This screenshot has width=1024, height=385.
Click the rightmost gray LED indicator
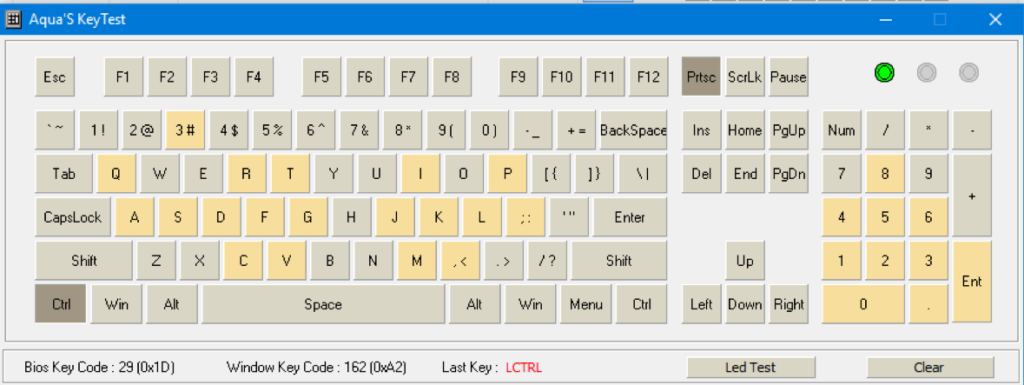click(x=968, y=72)
